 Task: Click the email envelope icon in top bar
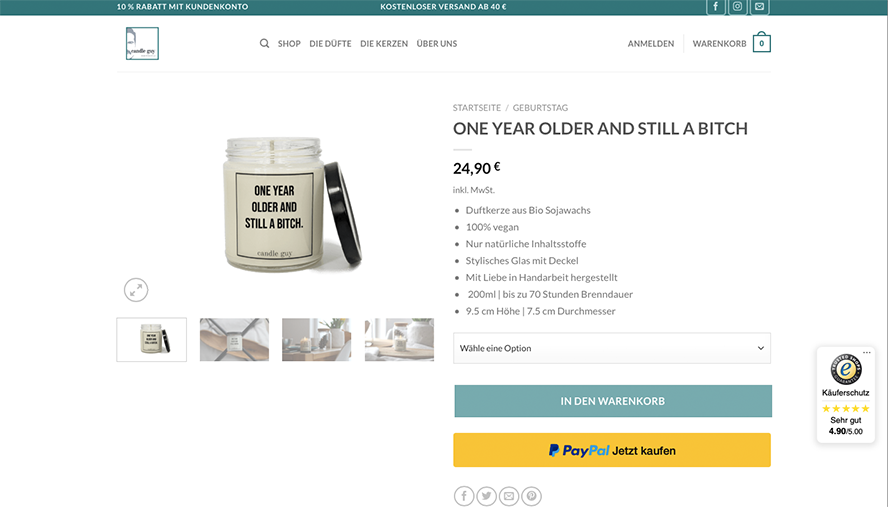(x=759, y=7)
